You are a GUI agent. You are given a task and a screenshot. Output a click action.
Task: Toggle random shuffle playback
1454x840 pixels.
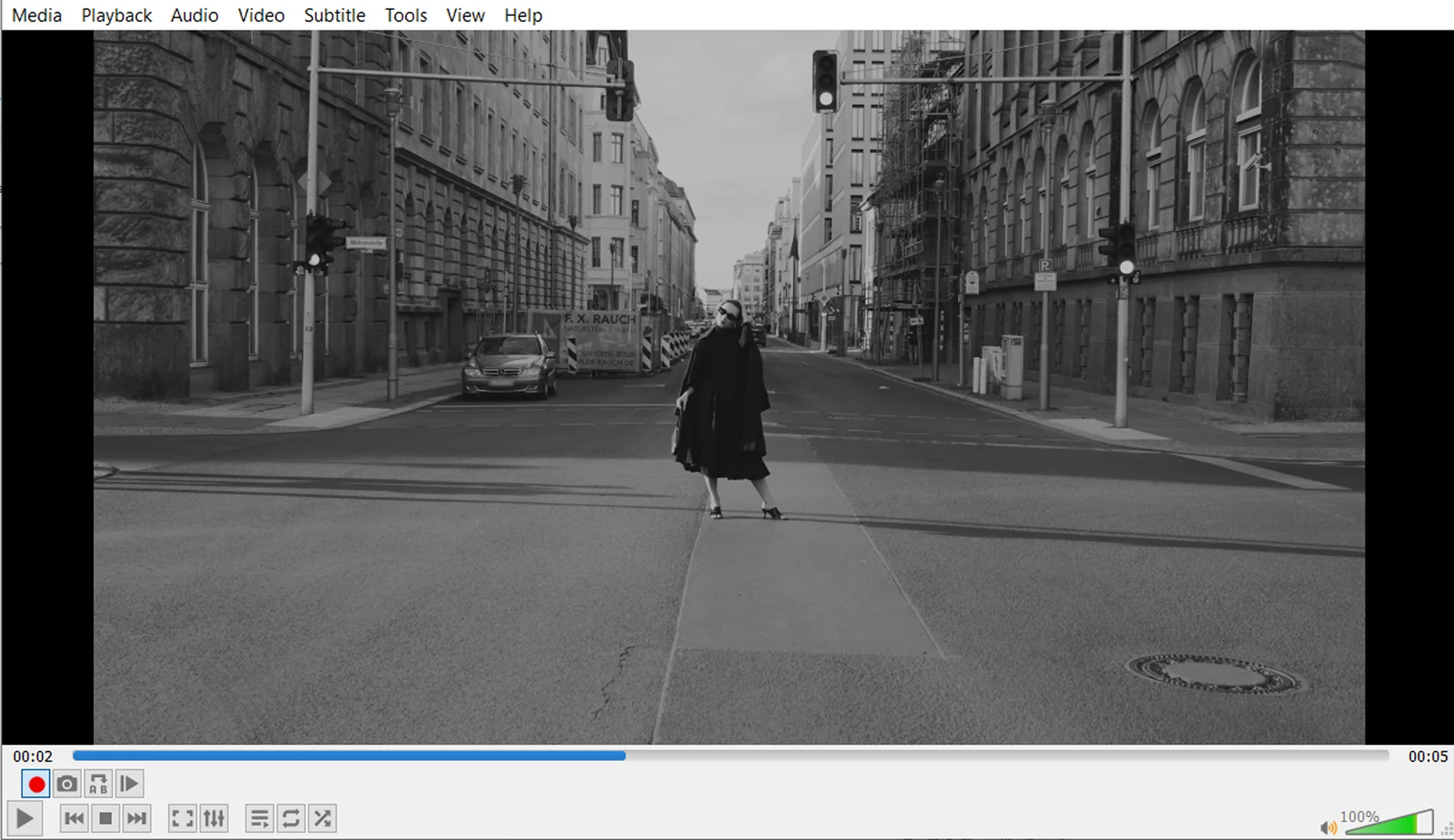point(322,819)
